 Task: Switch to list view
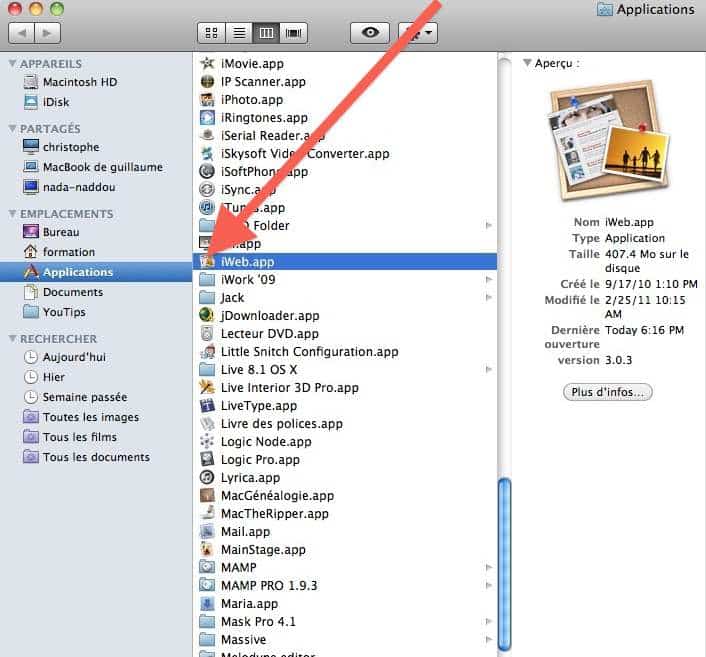click(x=239, y=33)
